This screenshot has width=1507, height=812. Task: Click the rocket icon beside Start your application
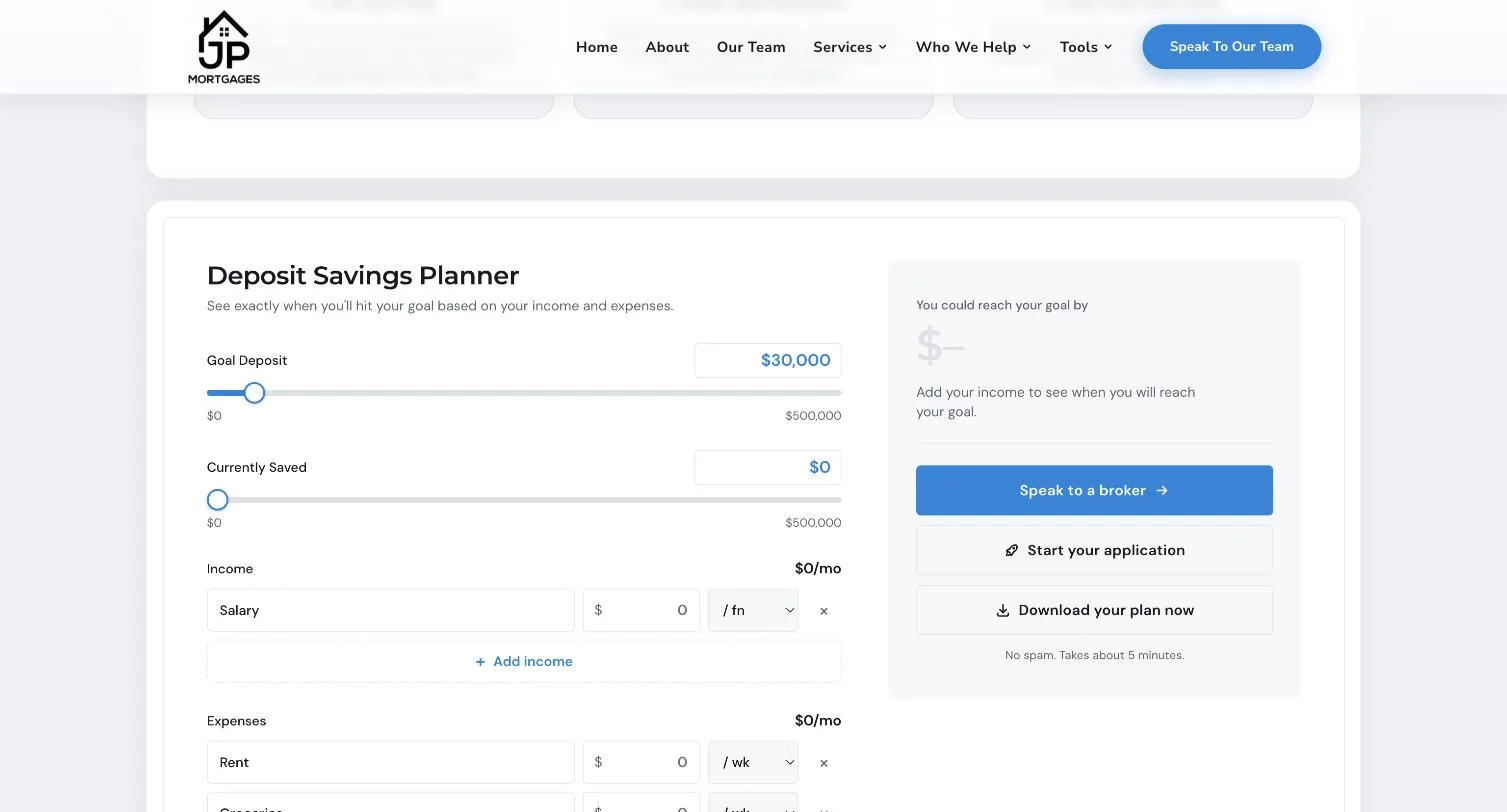[x=1011, y=550]
